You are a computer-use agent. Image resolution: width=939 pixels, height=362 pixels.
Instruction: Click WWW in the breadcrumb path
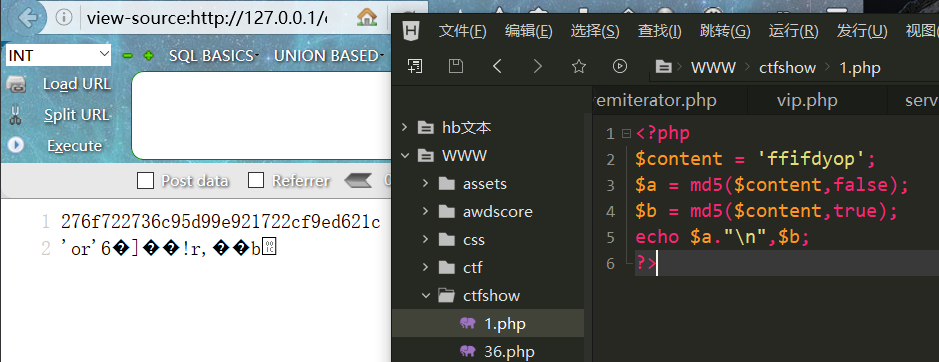[x=713, y=68]
